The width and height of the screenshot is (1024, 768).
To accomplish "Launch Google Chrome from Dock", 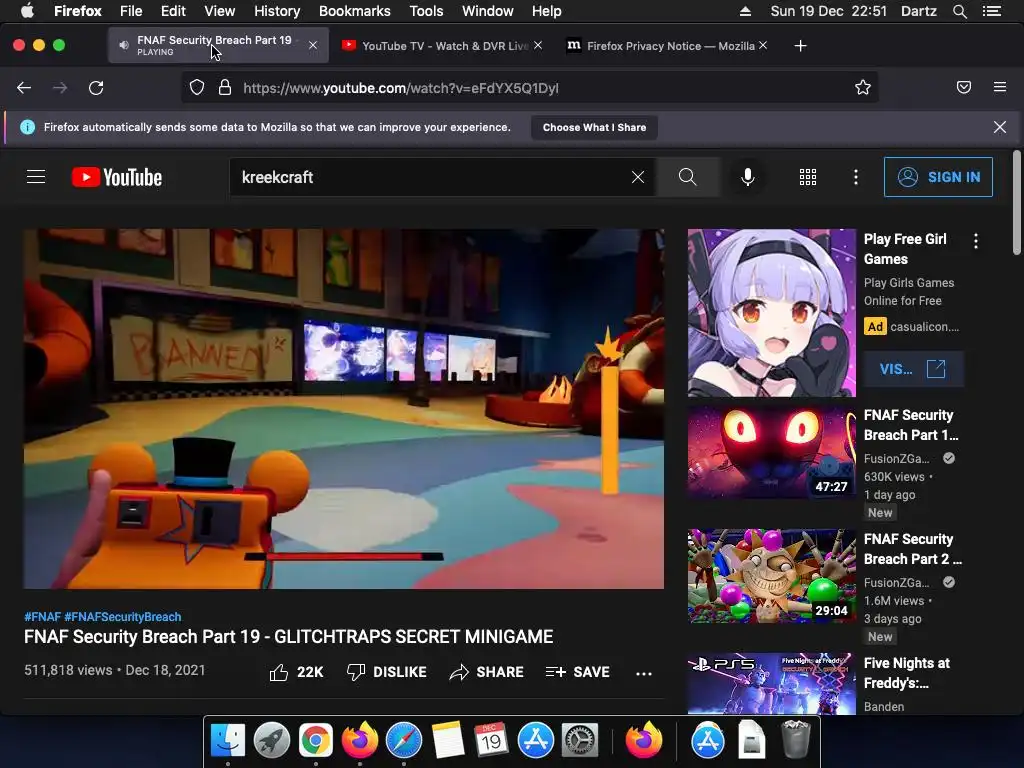I will (x=316, y=740).
